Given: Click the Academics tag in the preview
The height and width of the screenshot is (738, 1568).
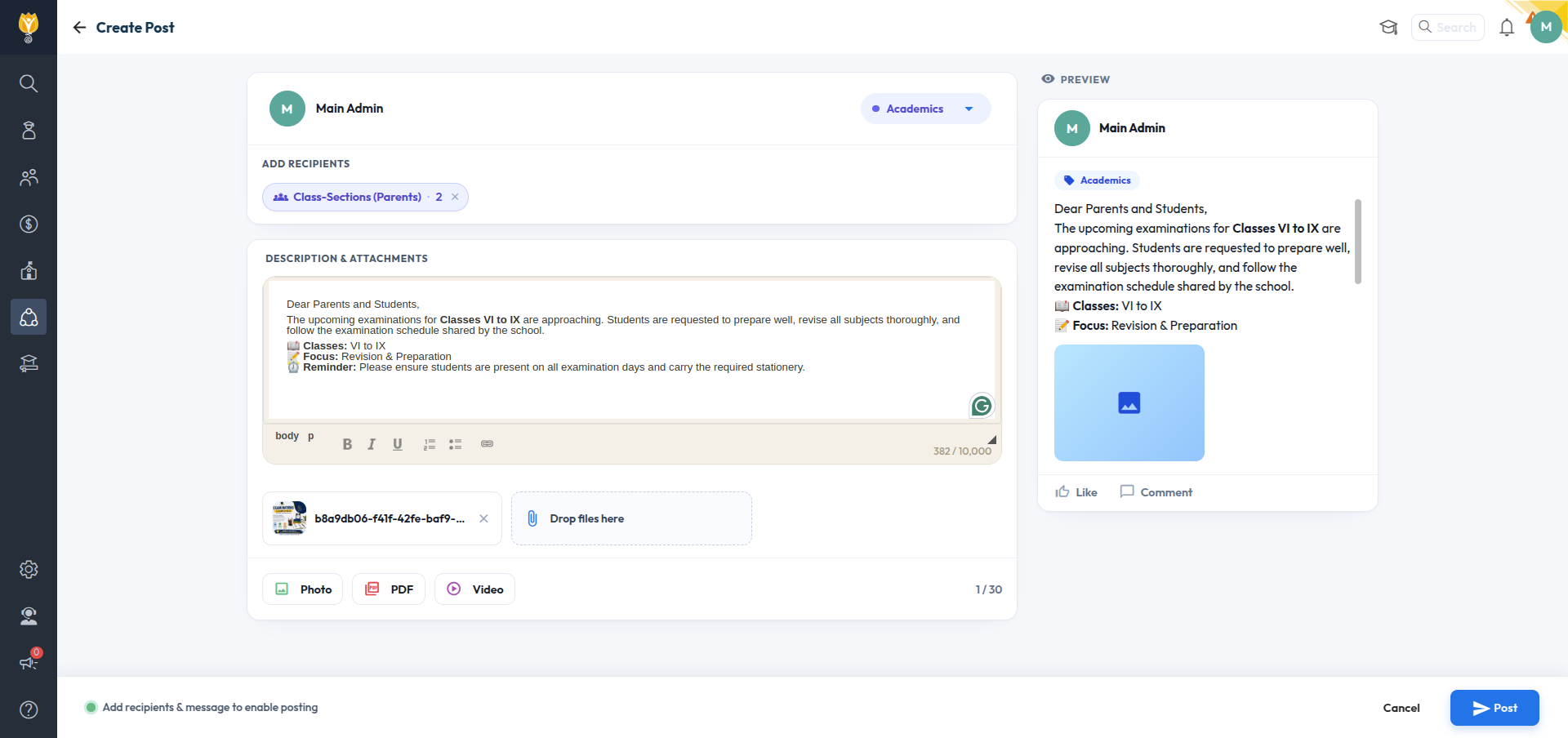Looking at the screenshot, I should (x=1097, y=180).
